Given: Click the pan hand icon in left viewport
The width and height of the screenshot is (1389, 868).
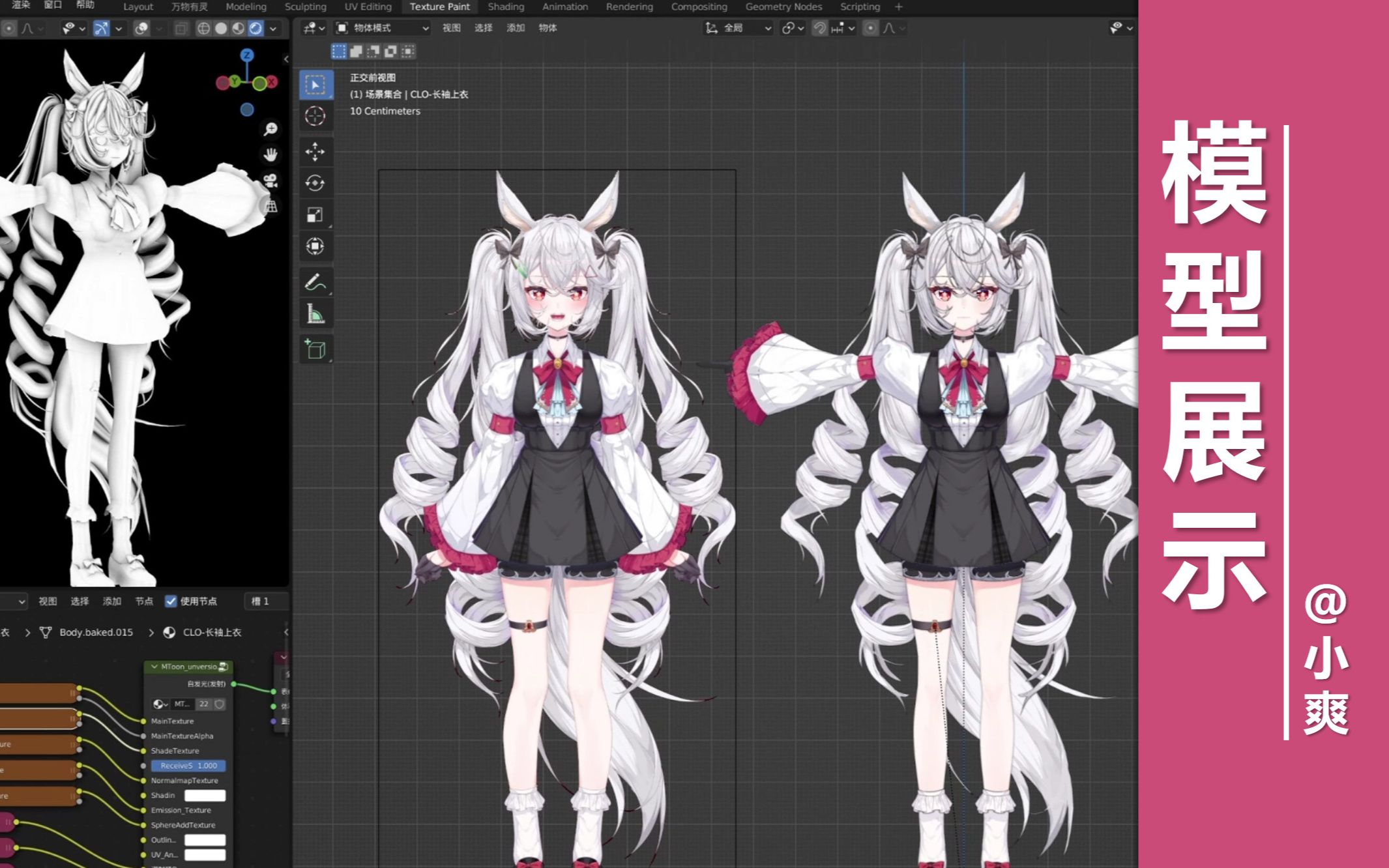Looking at the screenshot, I should click(270, 154).
